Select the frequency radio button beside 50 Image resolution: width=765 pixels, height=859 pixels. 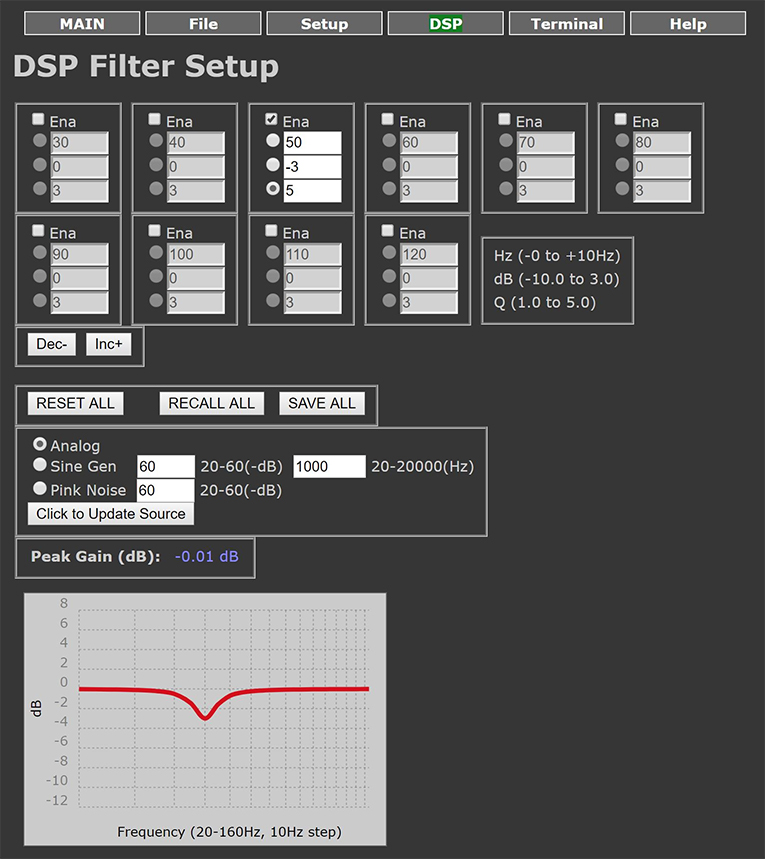pyautogui.click(x=272, y=142)
